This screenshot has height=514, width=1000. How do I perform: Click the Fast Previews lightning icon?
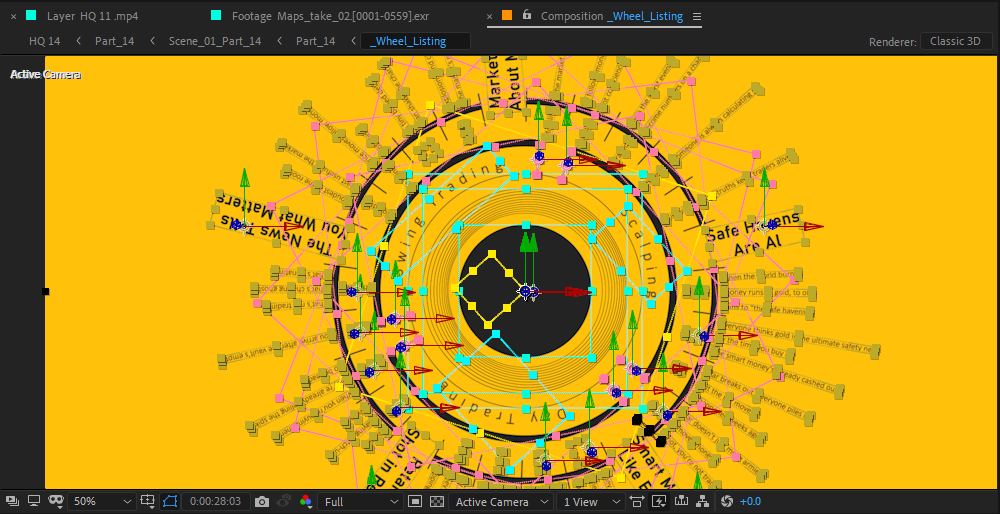coord(659,502)
